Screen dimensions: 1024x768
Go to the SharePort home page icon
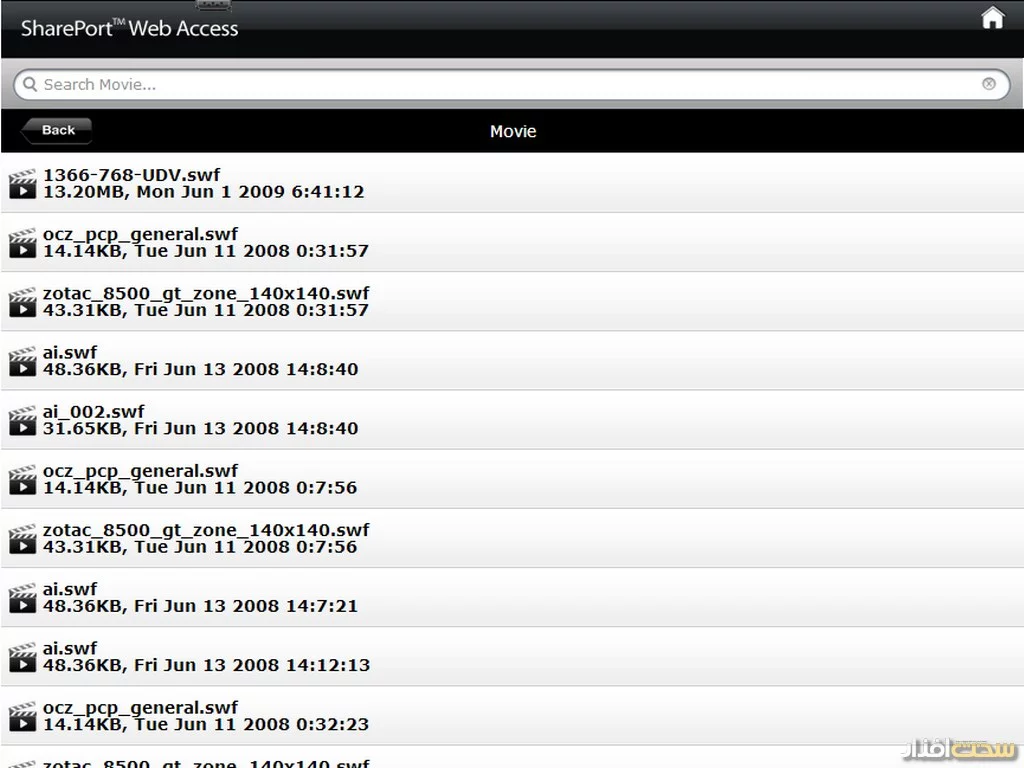(x=992, y=18)
